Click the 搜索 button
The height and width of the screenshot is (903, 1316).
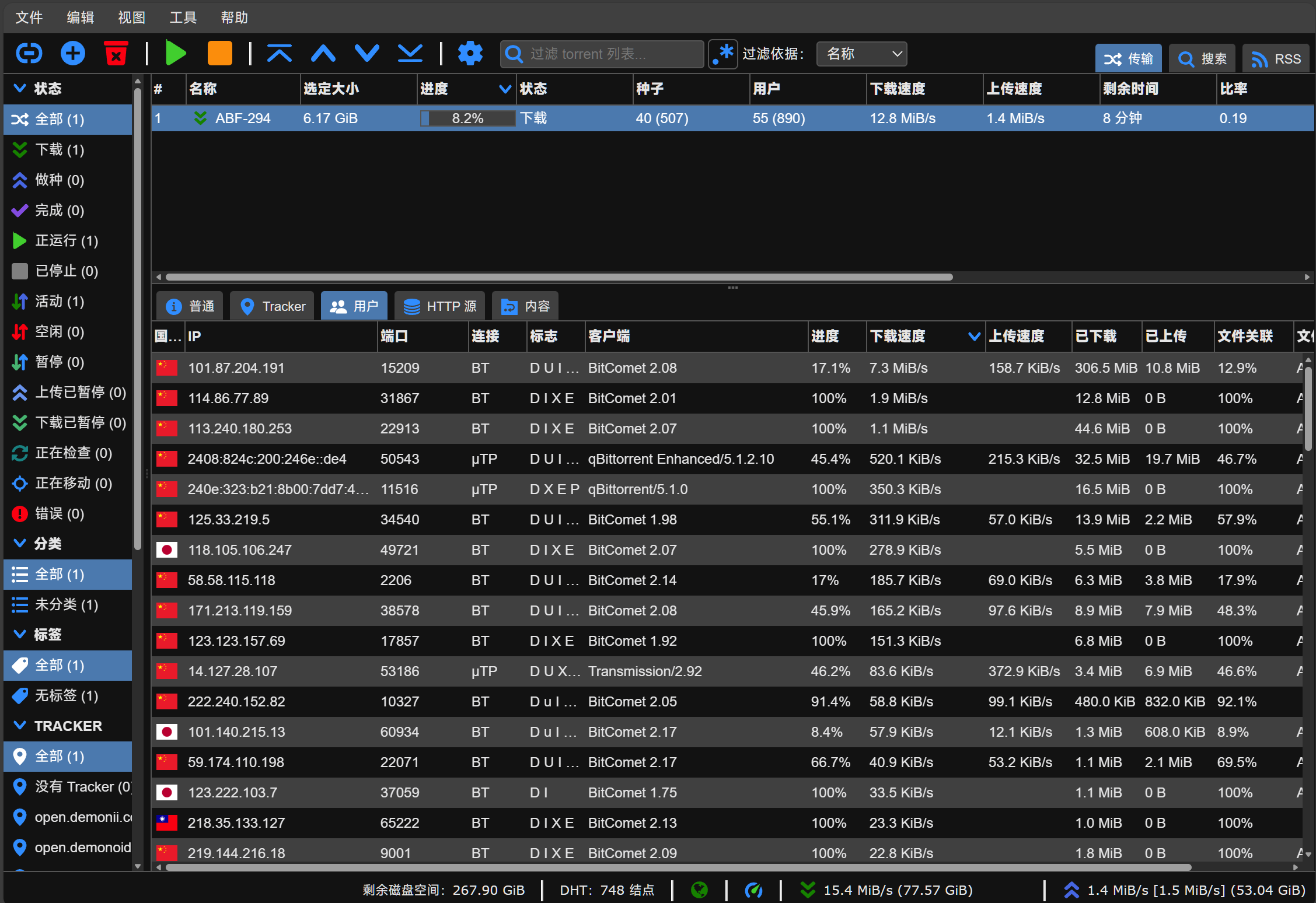(x=1202, y=59)
